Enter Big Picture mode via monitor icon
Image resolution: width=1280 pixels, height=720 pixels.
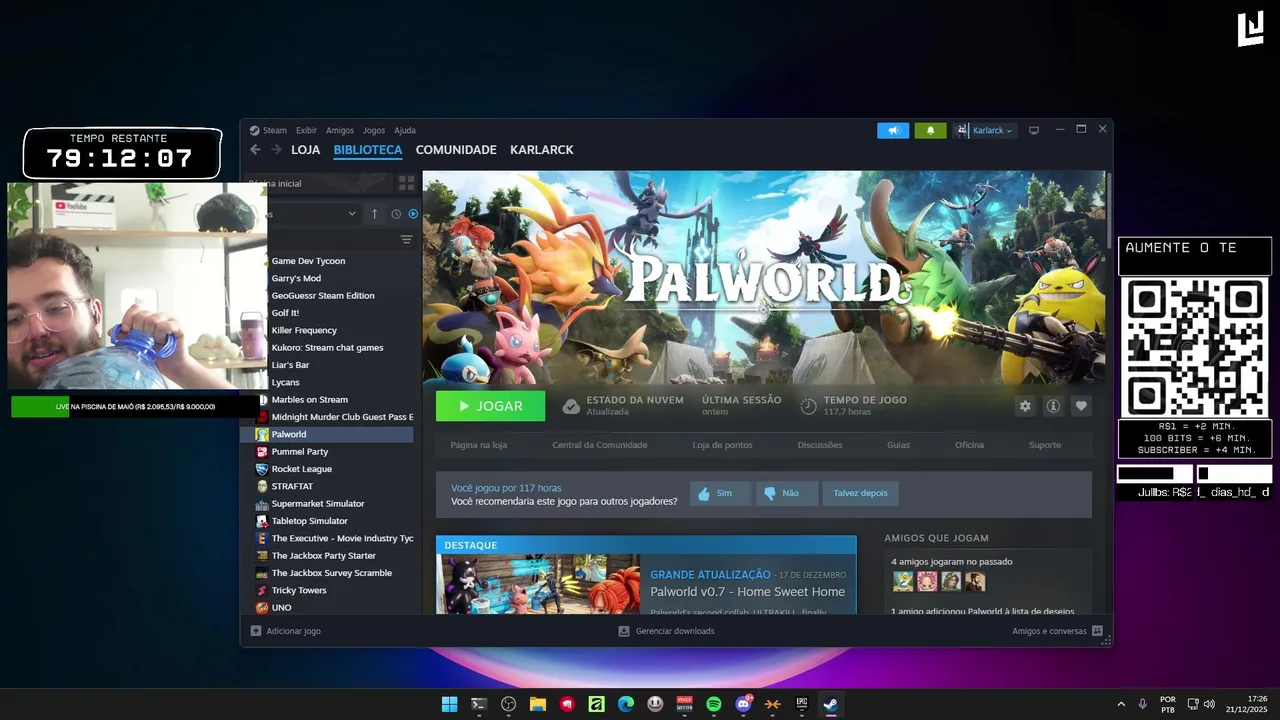pos(1034,130)
